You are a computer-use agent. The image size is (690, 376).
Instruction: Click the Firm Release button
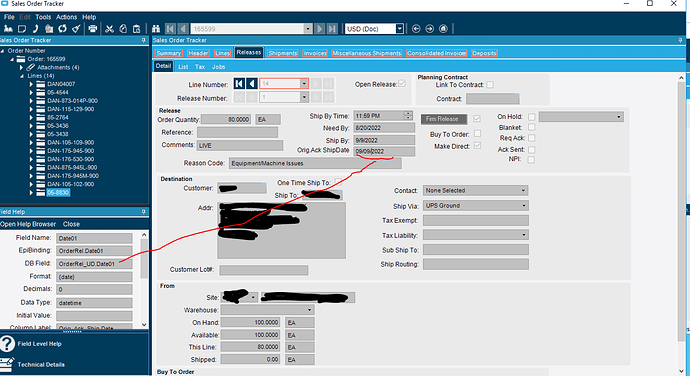[x=444, y=119]
